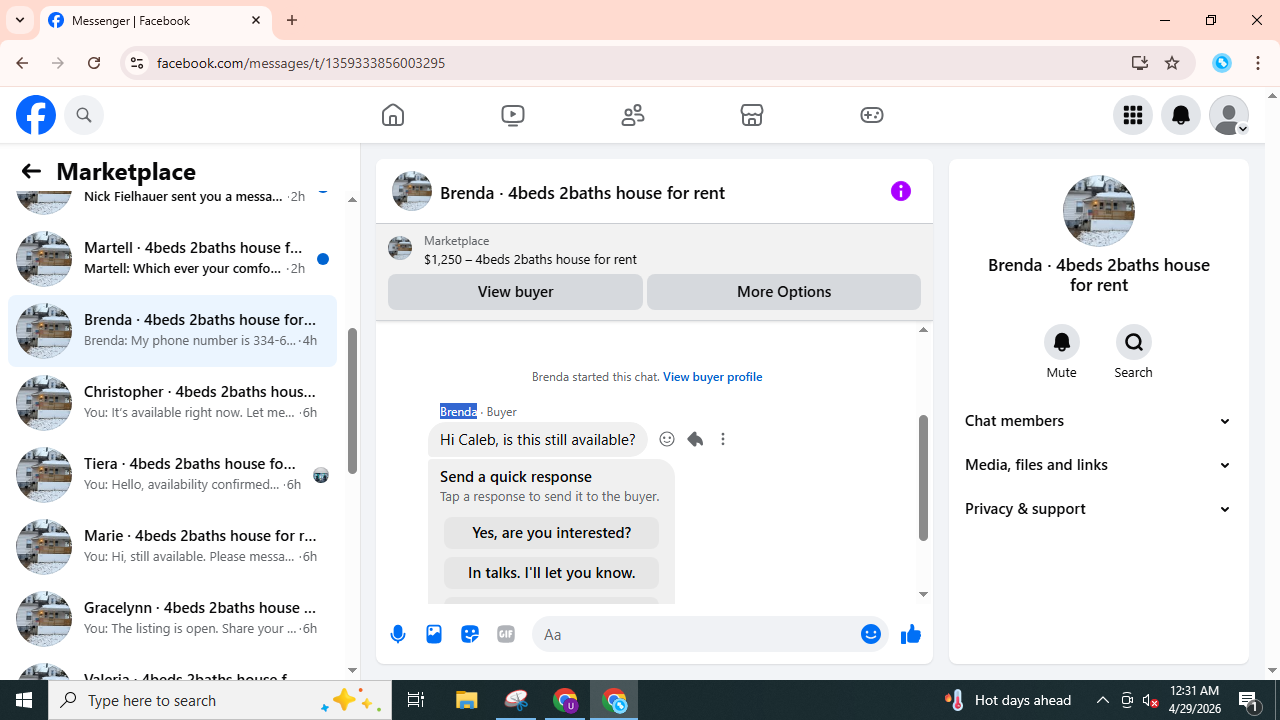Go to the Marketplace tab in top navigation
The height and width of the screenshot is (720, 1280).
(x=752, y=115)
